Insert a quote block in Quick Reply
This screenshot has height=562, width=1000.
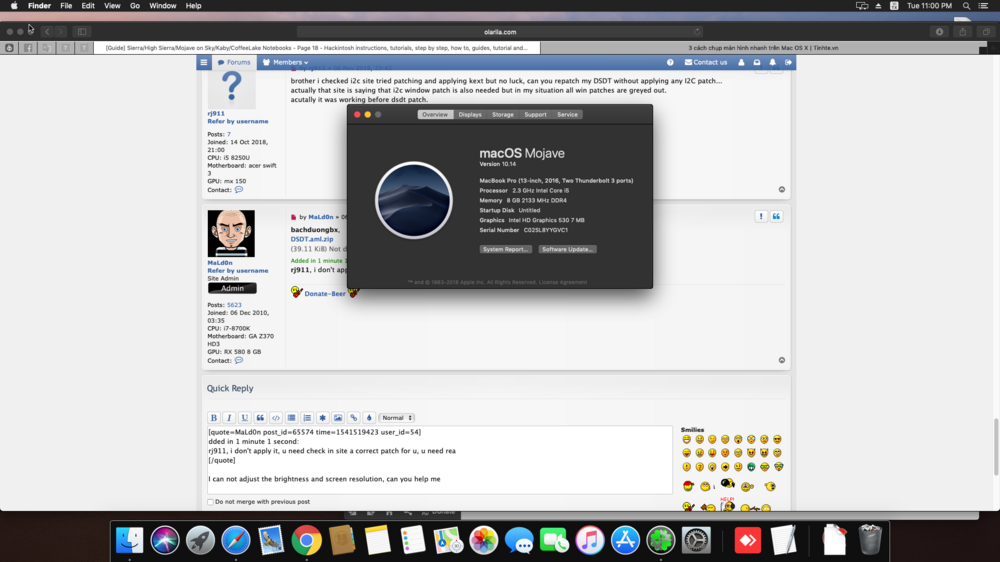(x=260, y=418)
